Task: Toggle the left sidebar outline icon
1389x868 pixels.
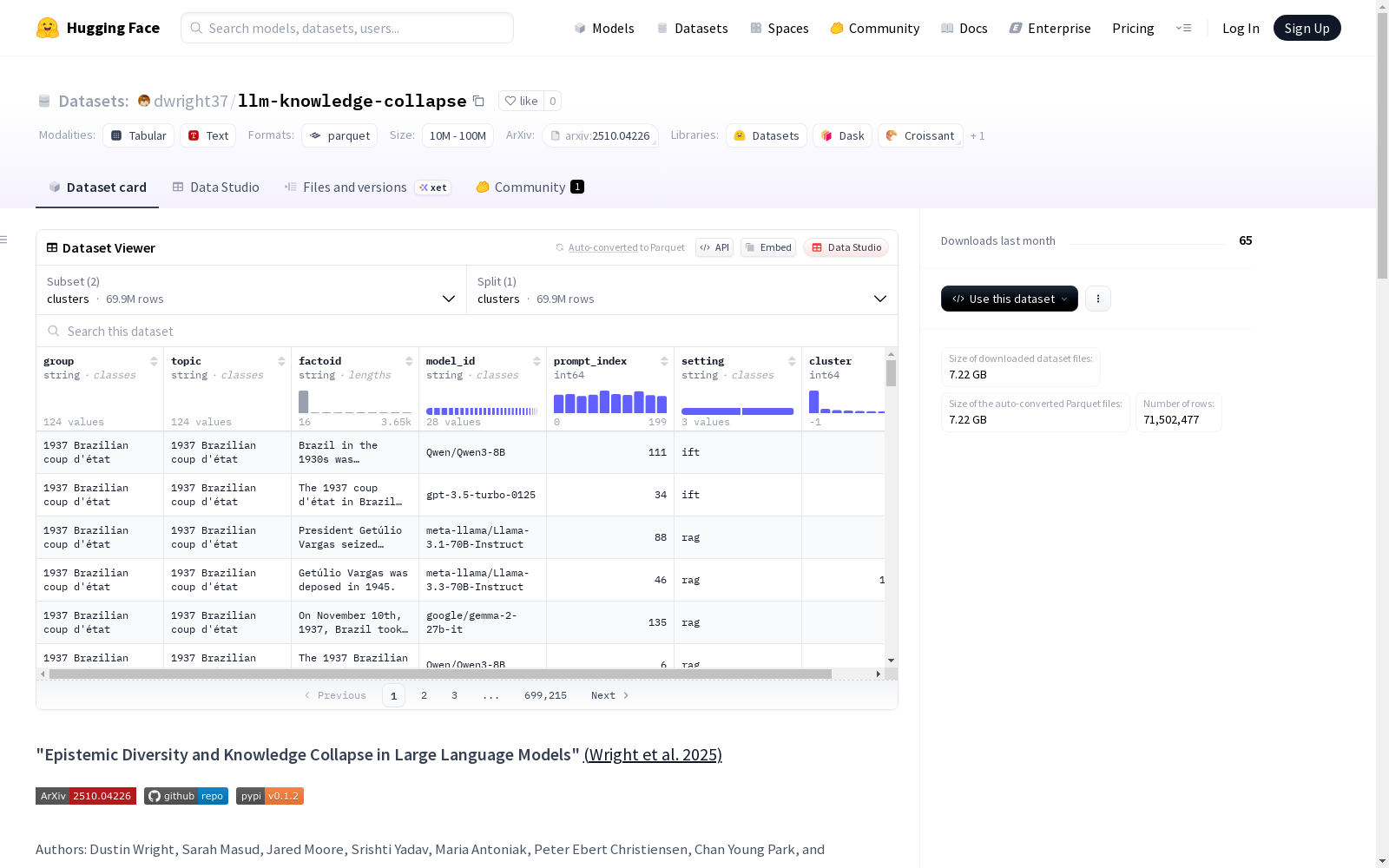Action: (x=4, y=240)
